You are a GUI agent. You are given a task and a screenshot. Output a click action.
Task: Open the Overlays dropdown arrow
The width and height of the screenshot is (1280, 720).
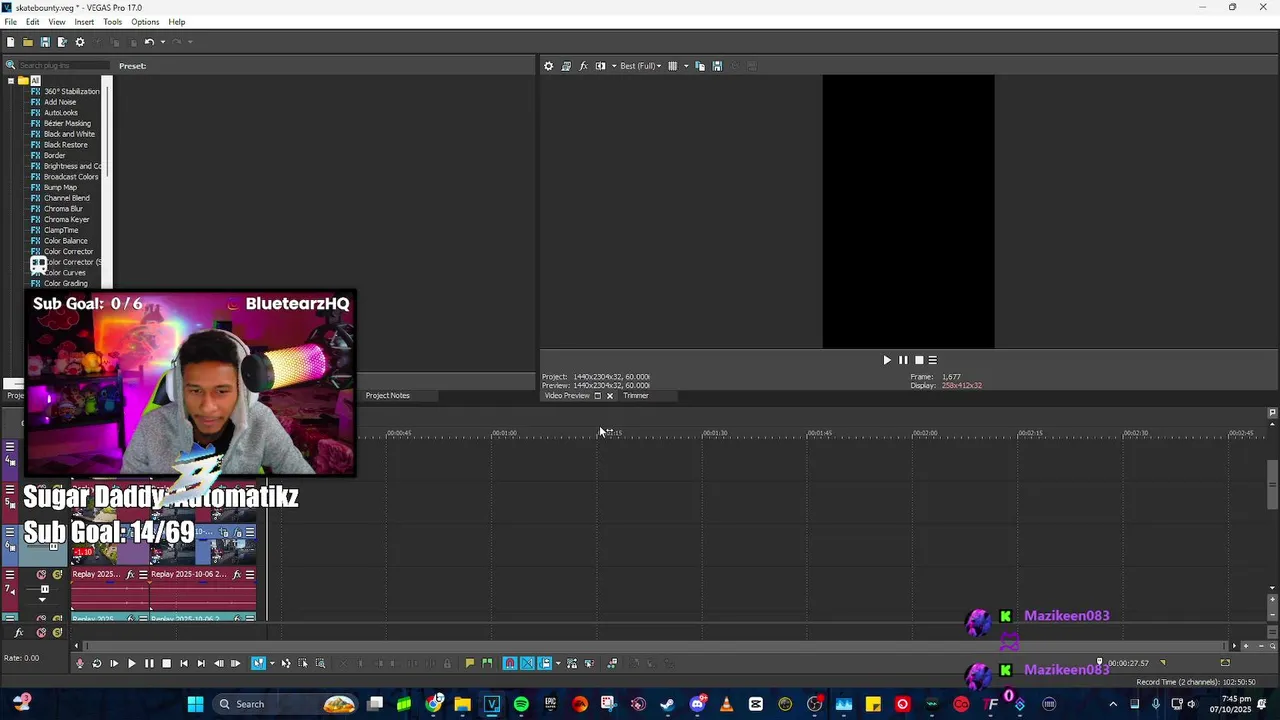click(685, 66)
